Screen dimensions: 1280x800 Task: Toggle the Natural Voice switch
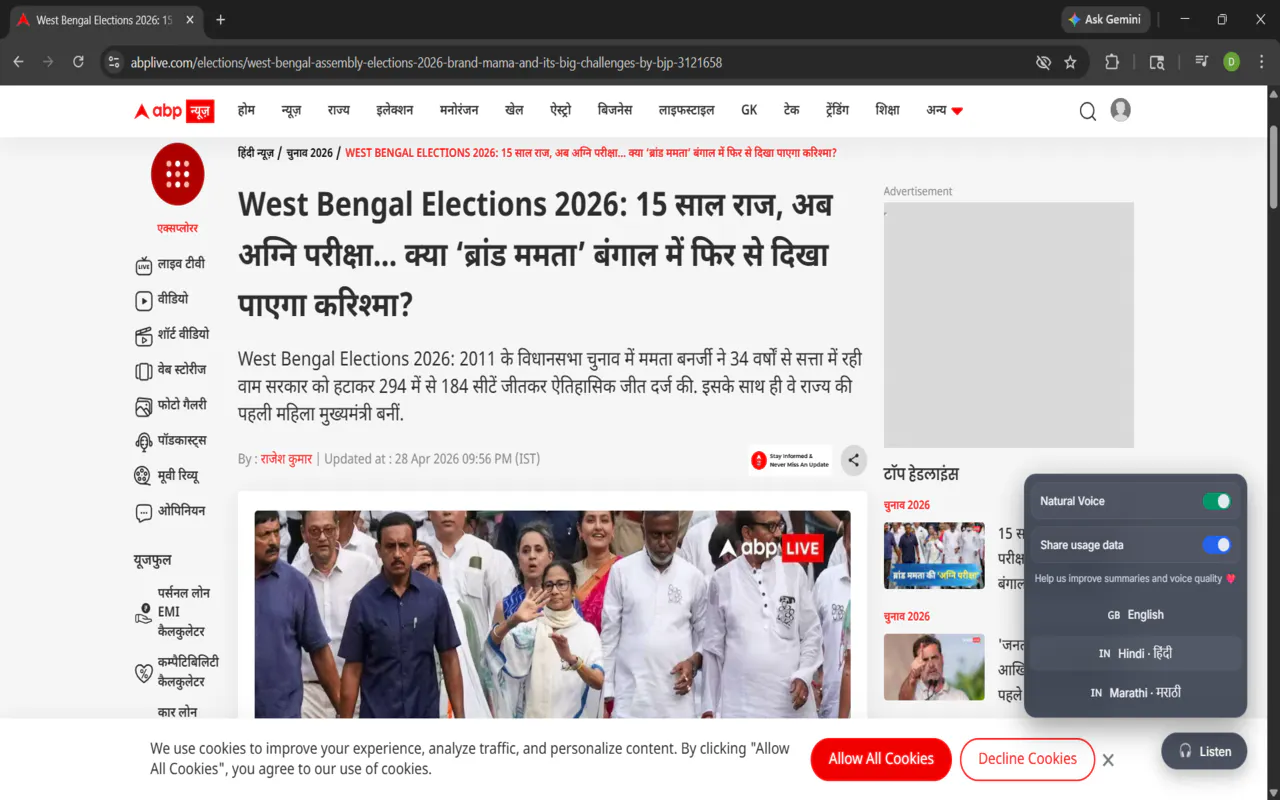[1216, 501]
